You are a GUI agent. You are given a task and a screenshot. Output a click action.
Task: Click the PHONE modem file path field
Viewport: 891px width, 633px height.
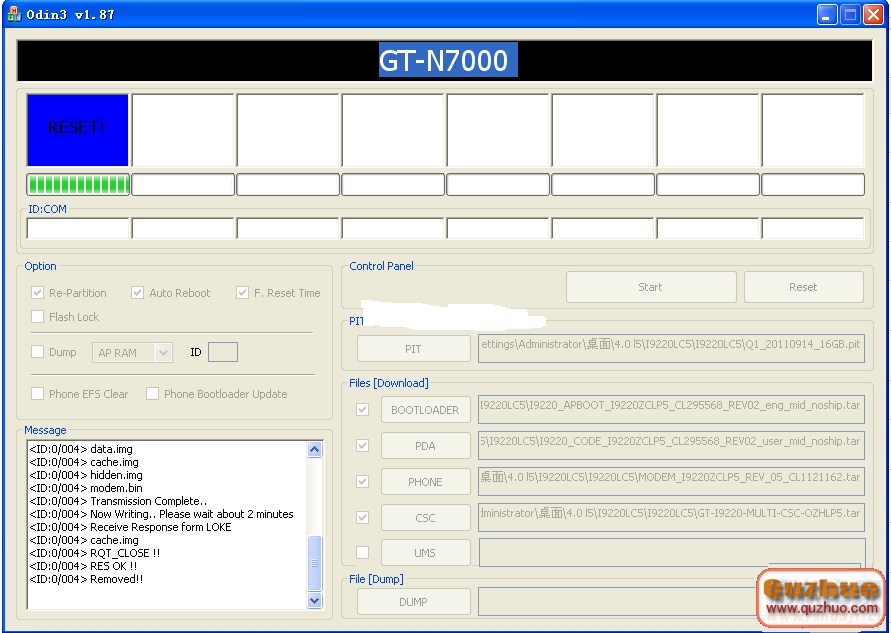tap(671, 482)
